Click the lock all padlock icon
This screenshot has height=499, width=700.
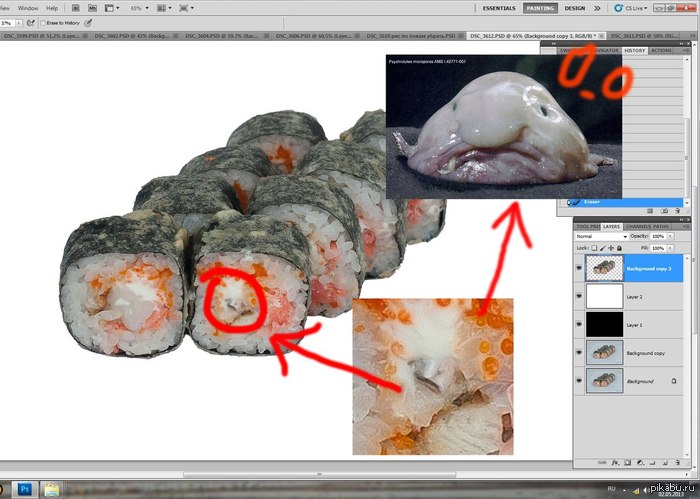(x=621, y=247)
